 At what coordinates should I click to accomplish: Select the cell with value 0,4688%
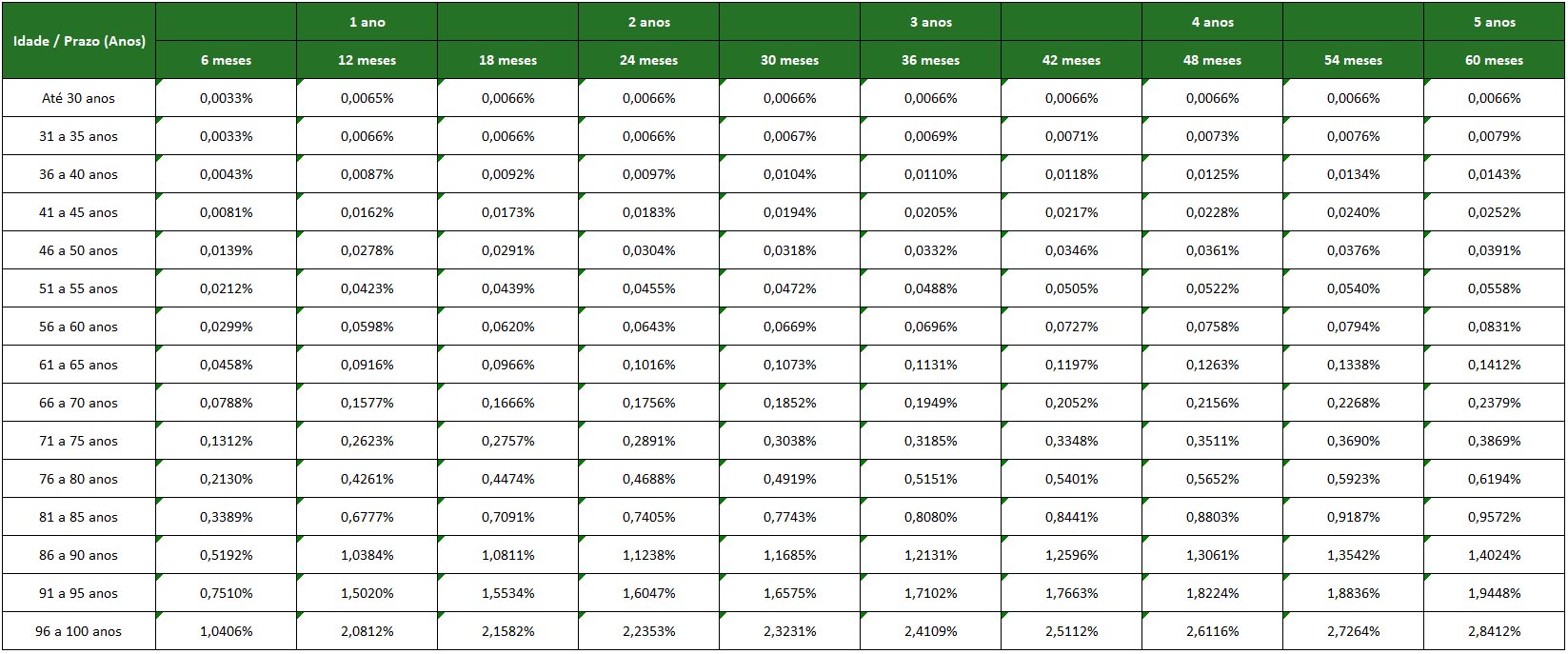click(x=648, y=479)
